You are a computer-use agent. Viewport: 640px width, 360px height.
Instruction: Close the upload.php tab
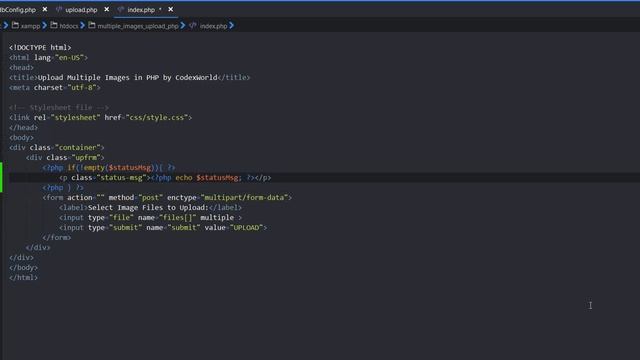point(107,9)
